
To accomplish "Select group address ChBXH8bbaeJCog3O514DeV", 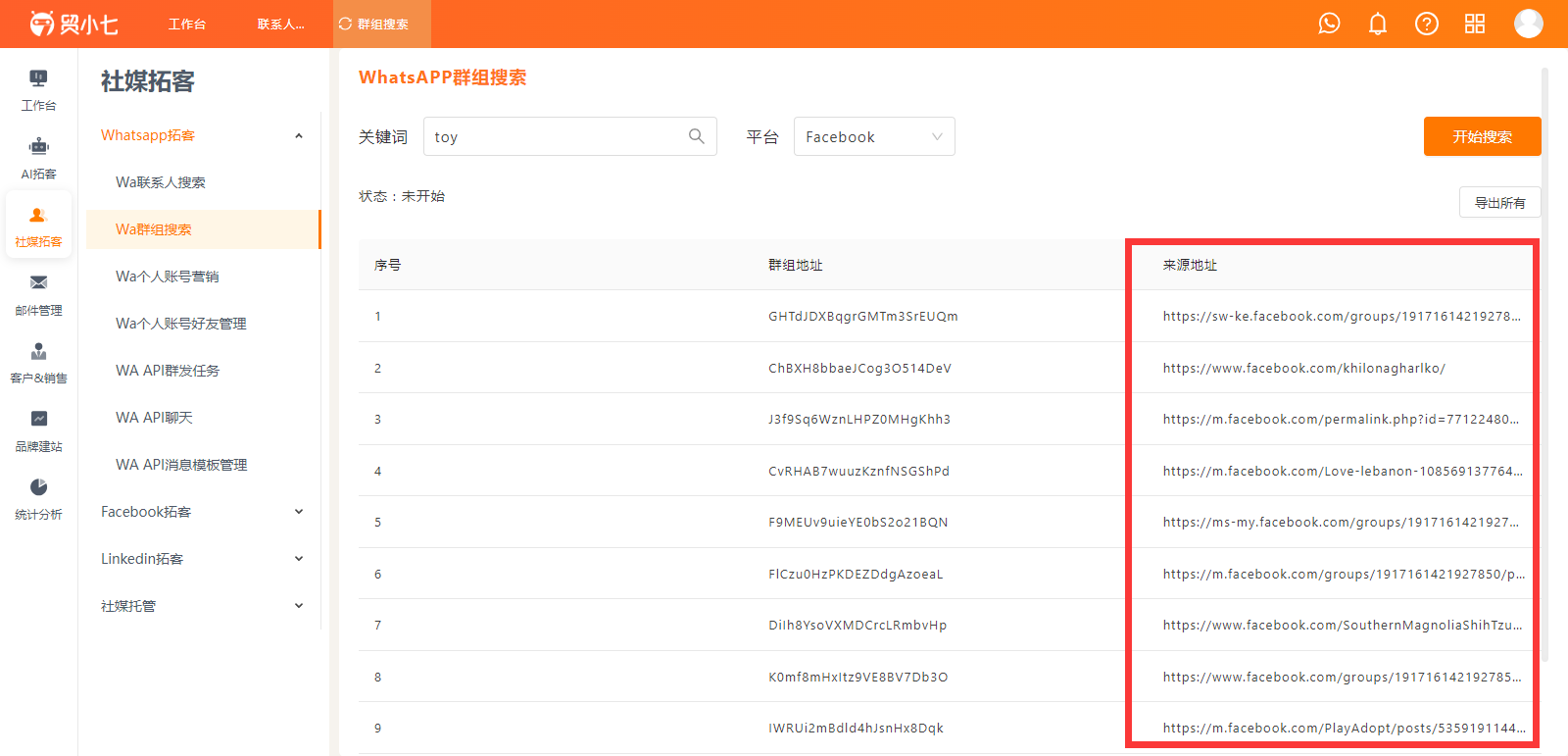I will click(x=859, y=368).
